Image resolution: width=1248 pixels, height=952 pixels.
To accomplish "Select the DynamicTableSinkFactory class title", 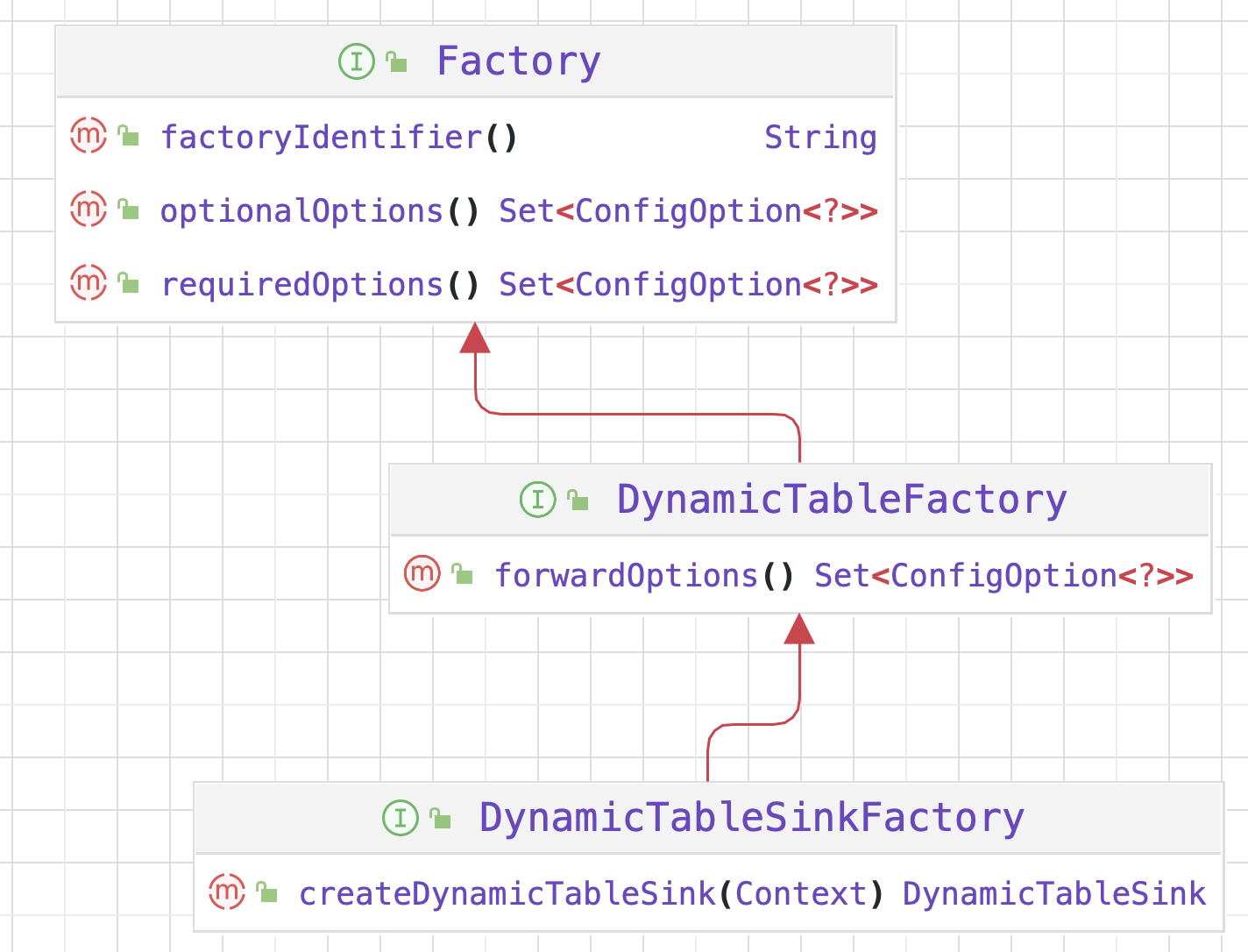I will 751,818.
